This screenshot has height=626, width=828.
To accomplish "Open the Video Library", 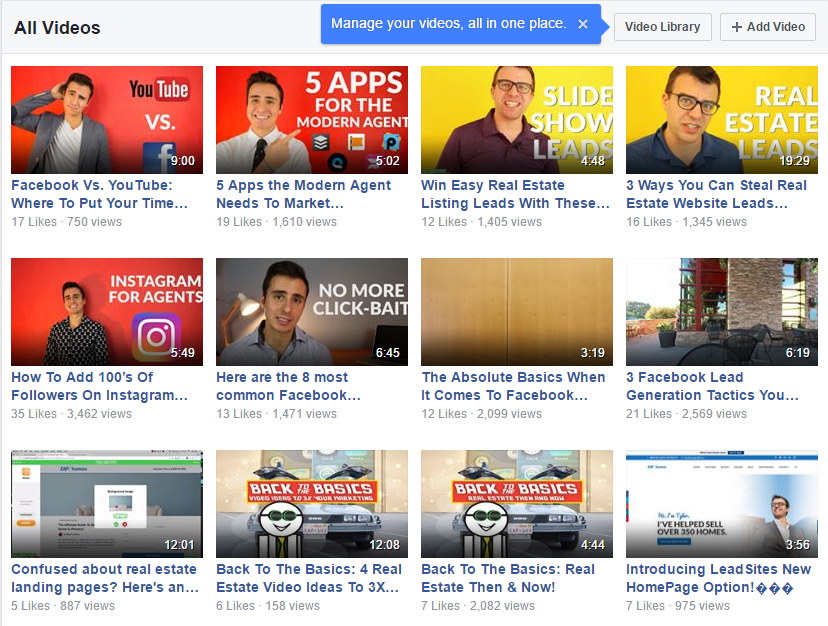I will [x=663, y=27].
